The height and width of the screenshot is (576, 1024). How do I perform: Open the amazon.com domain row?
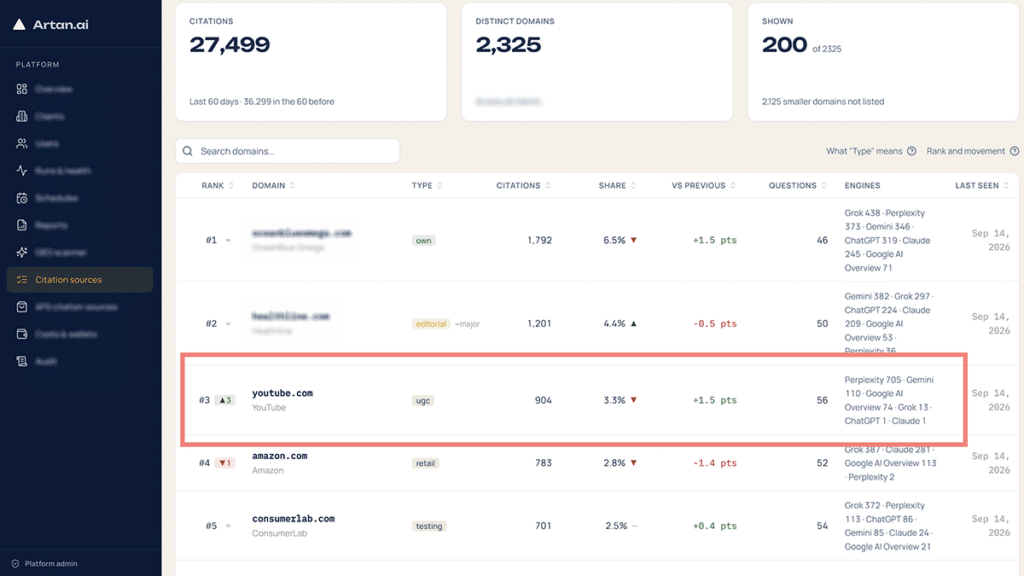click(x=597, y=463)
